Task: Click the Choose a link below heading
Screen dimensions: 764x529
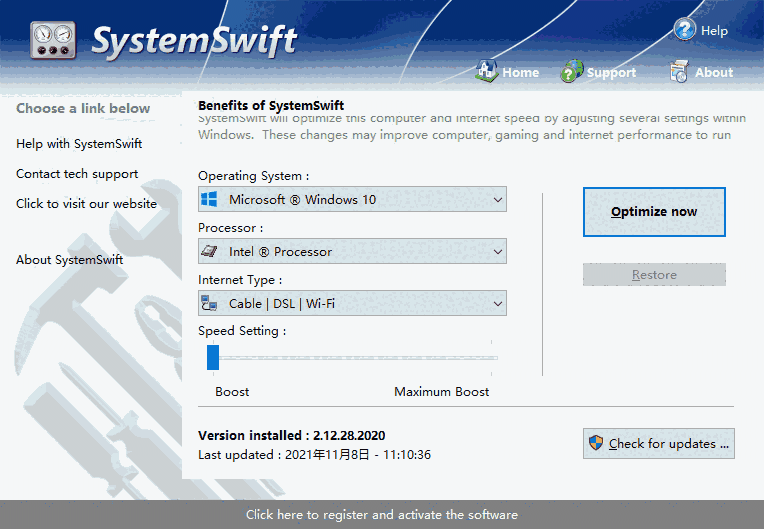Action: [83, 108]
